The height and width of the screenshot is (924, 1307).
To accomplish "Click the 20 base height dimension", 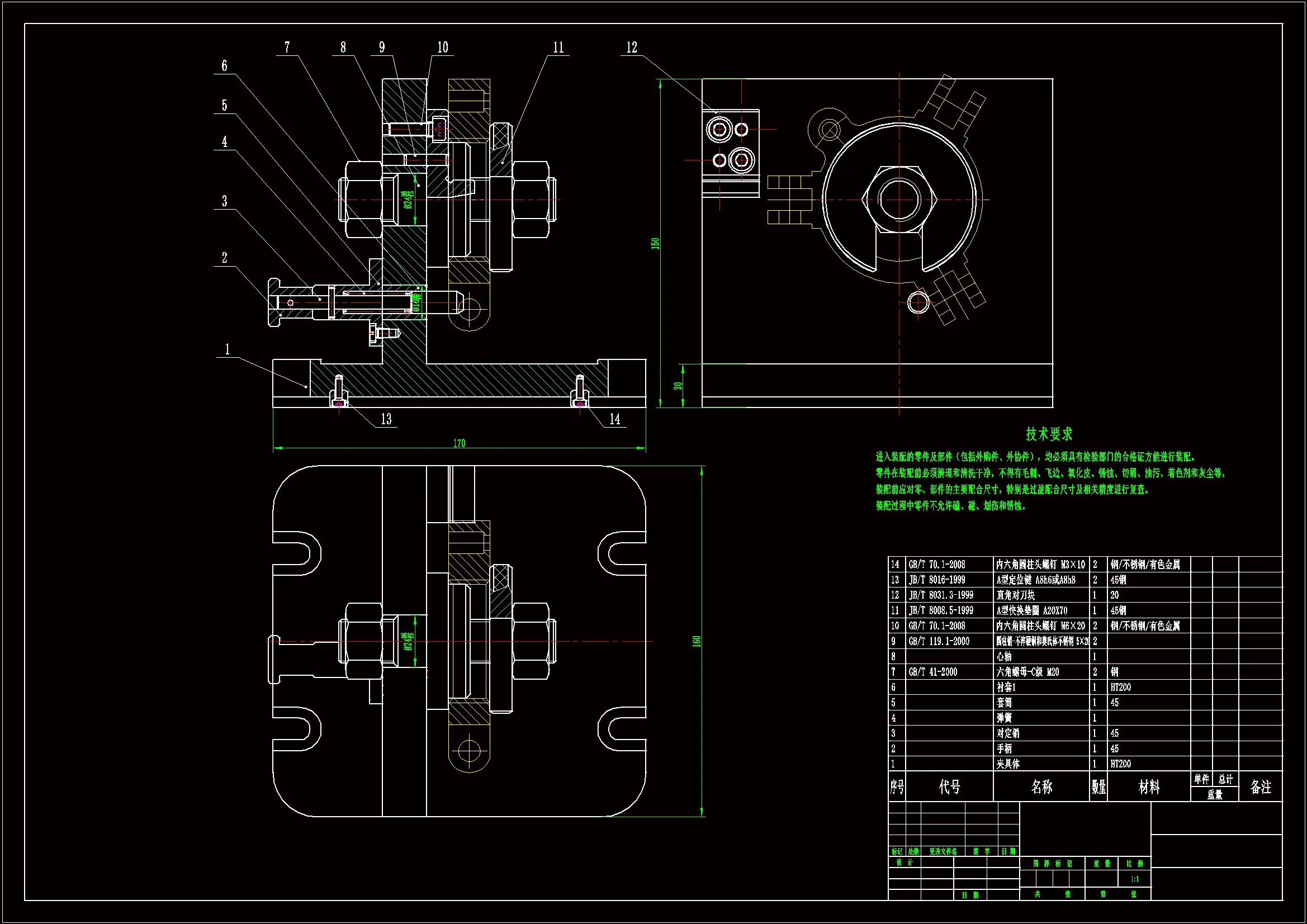I will point(678,386).
